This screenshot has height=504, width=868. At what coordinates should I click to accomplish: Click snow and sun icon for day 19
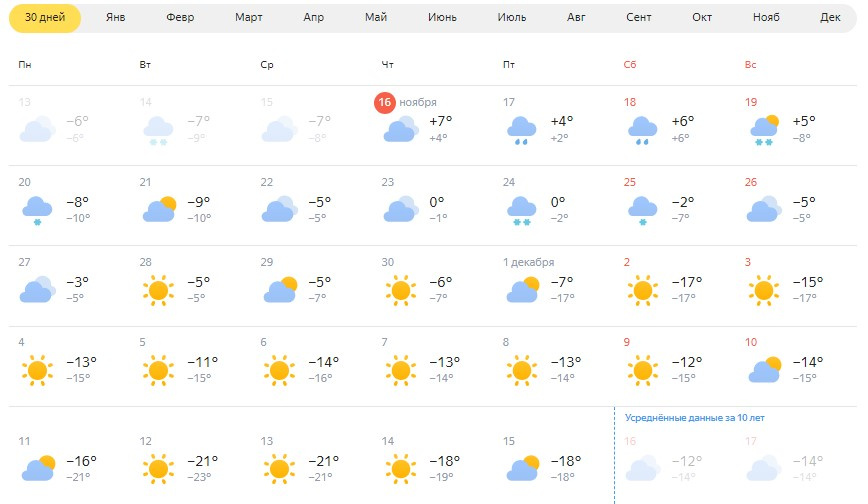coord(764,131)
